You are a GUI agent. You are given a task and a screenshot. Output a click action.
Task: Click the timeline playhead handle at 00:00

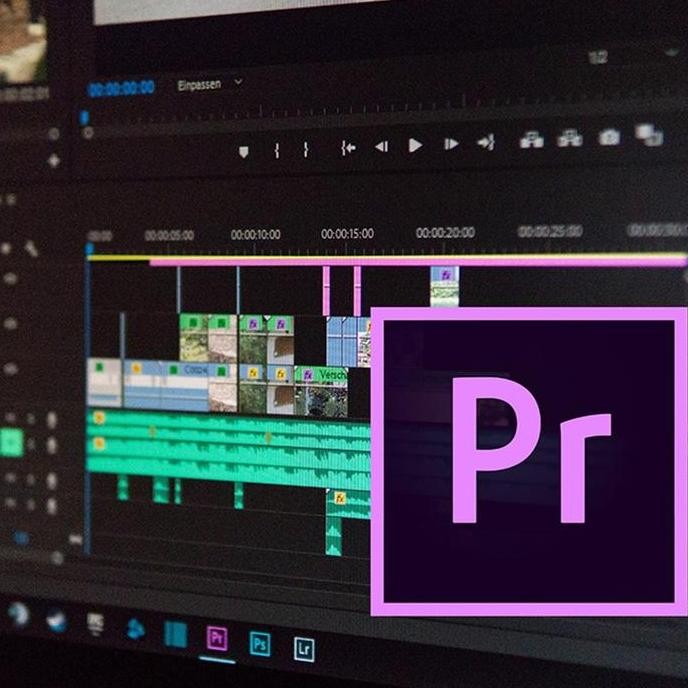90,249
